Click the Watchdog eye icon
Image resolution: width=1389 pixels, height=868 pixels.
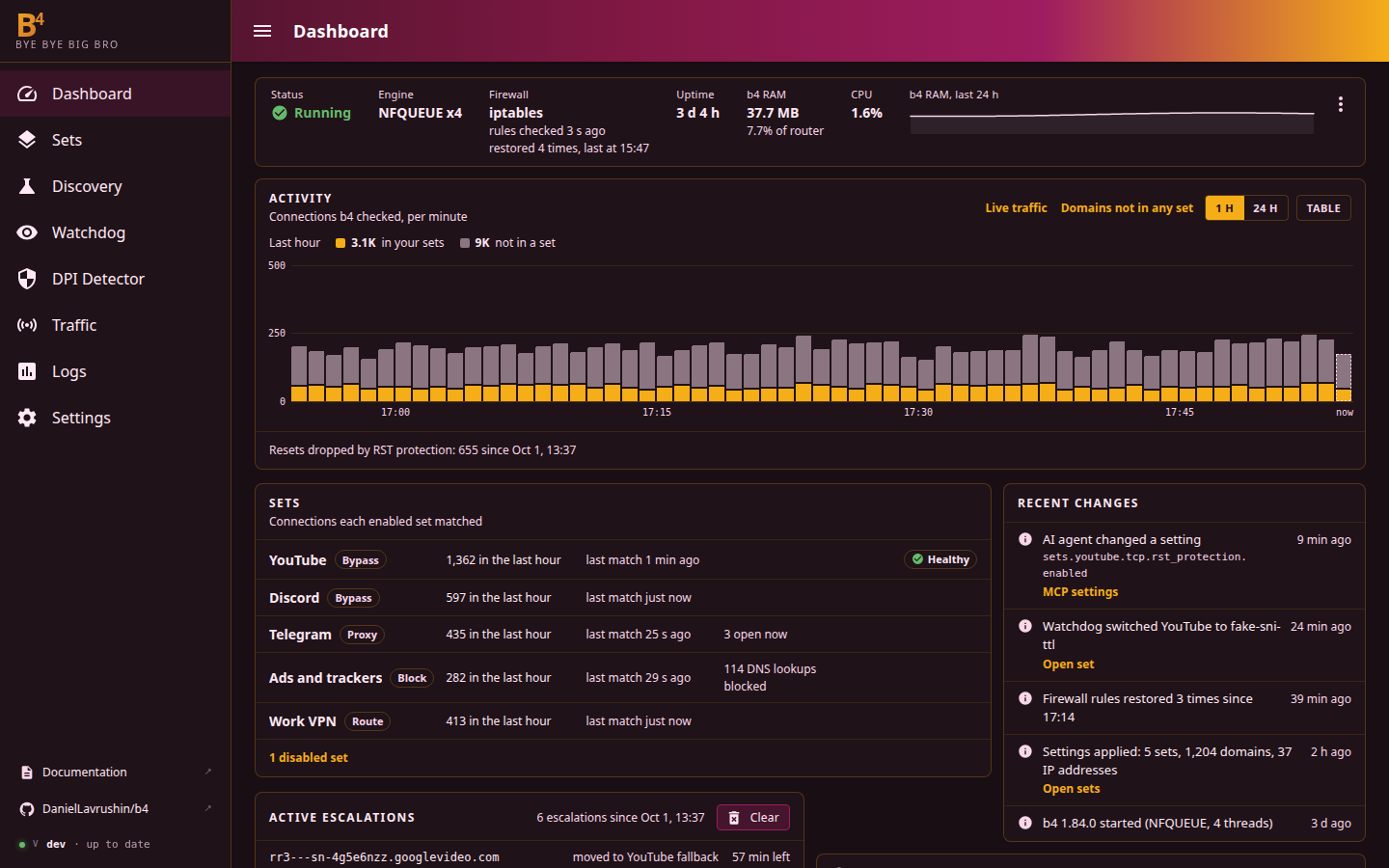click(x=27, y=232)
